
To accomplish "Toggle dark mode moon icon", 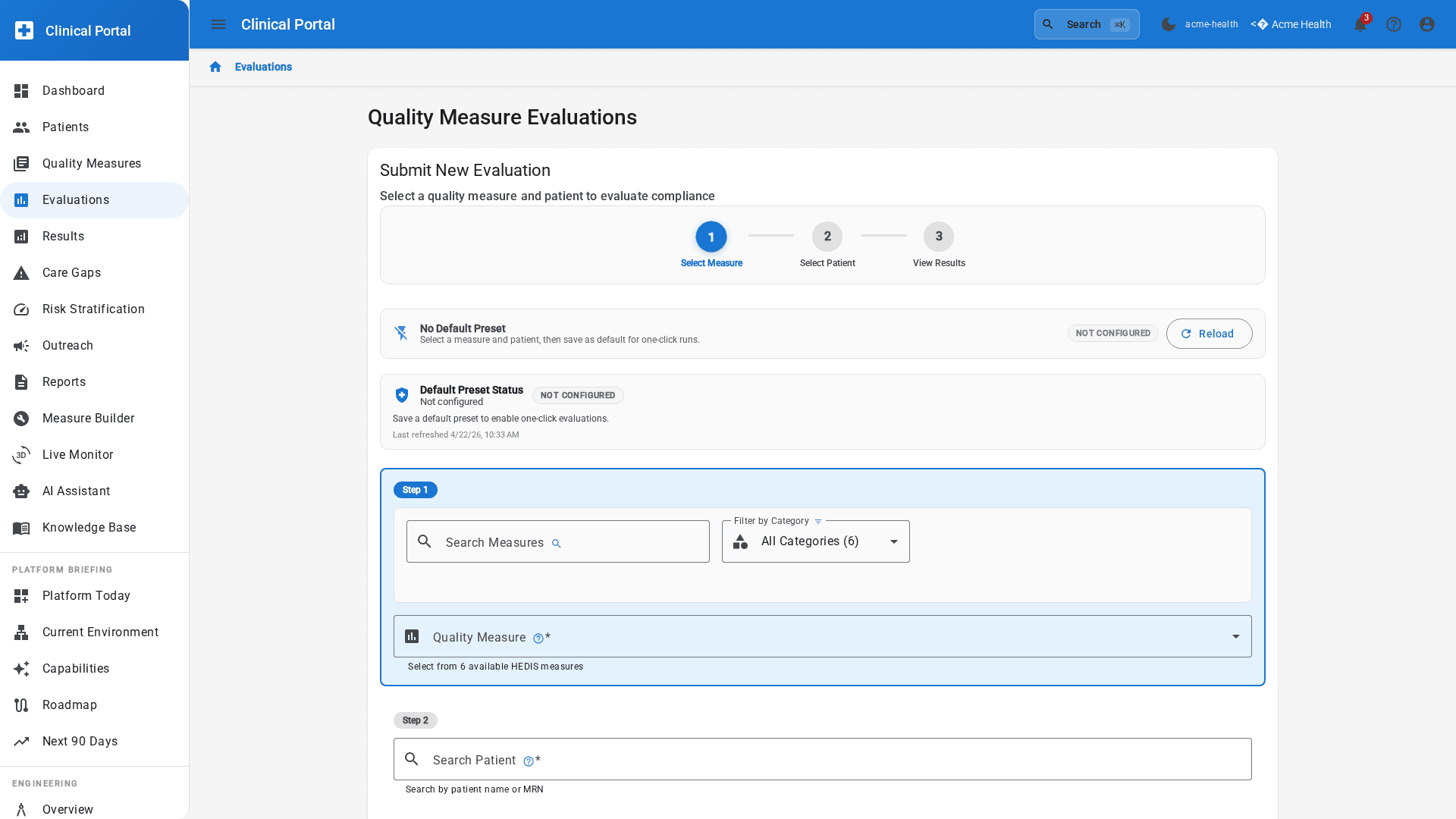I will (x=1168, y=24).
